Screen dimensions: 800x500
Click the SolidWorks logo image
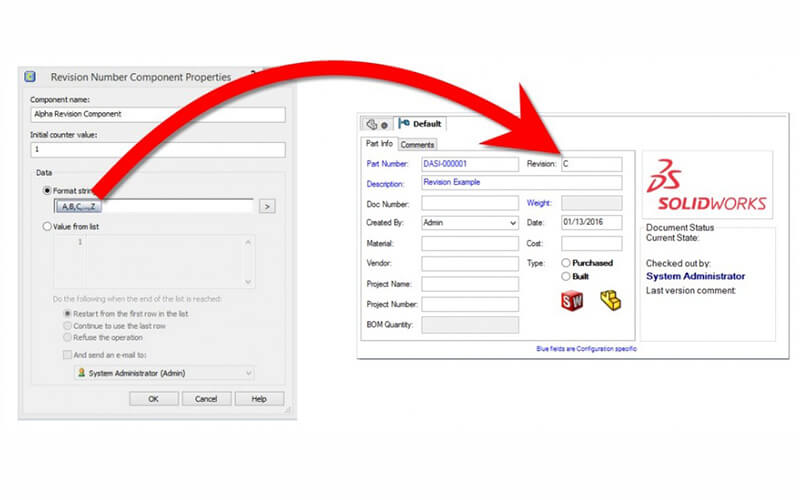[706, 187]
